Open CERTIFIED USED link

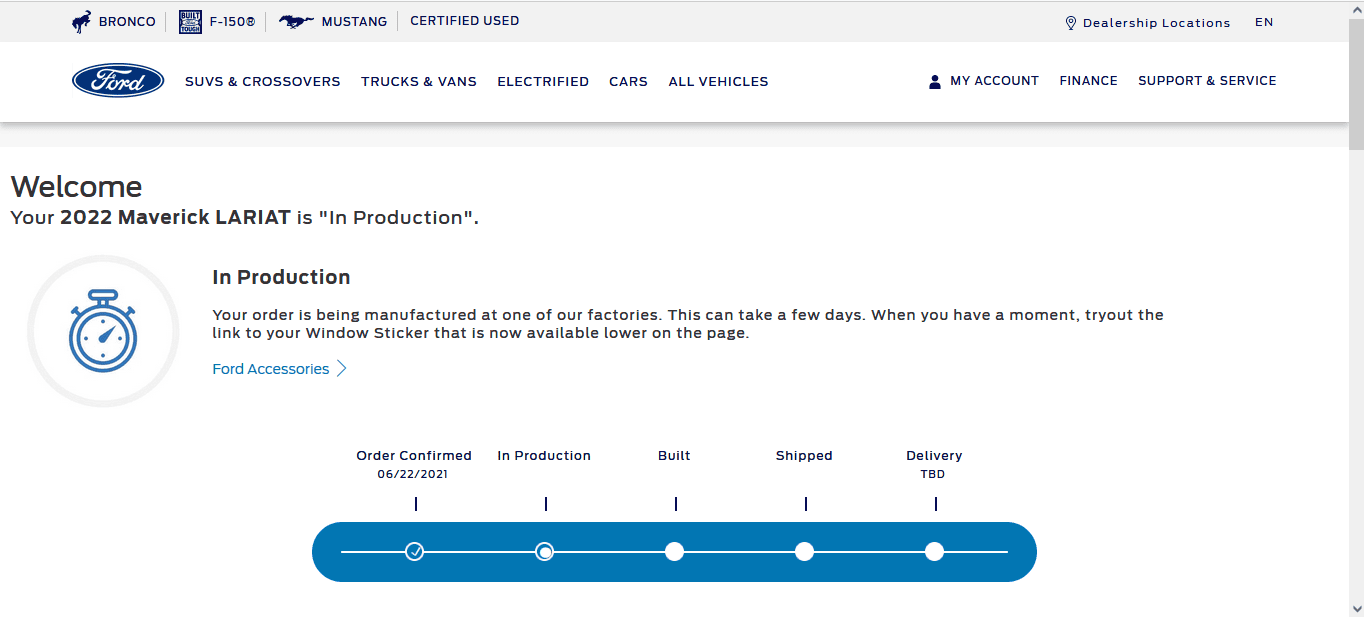(465, 21)
